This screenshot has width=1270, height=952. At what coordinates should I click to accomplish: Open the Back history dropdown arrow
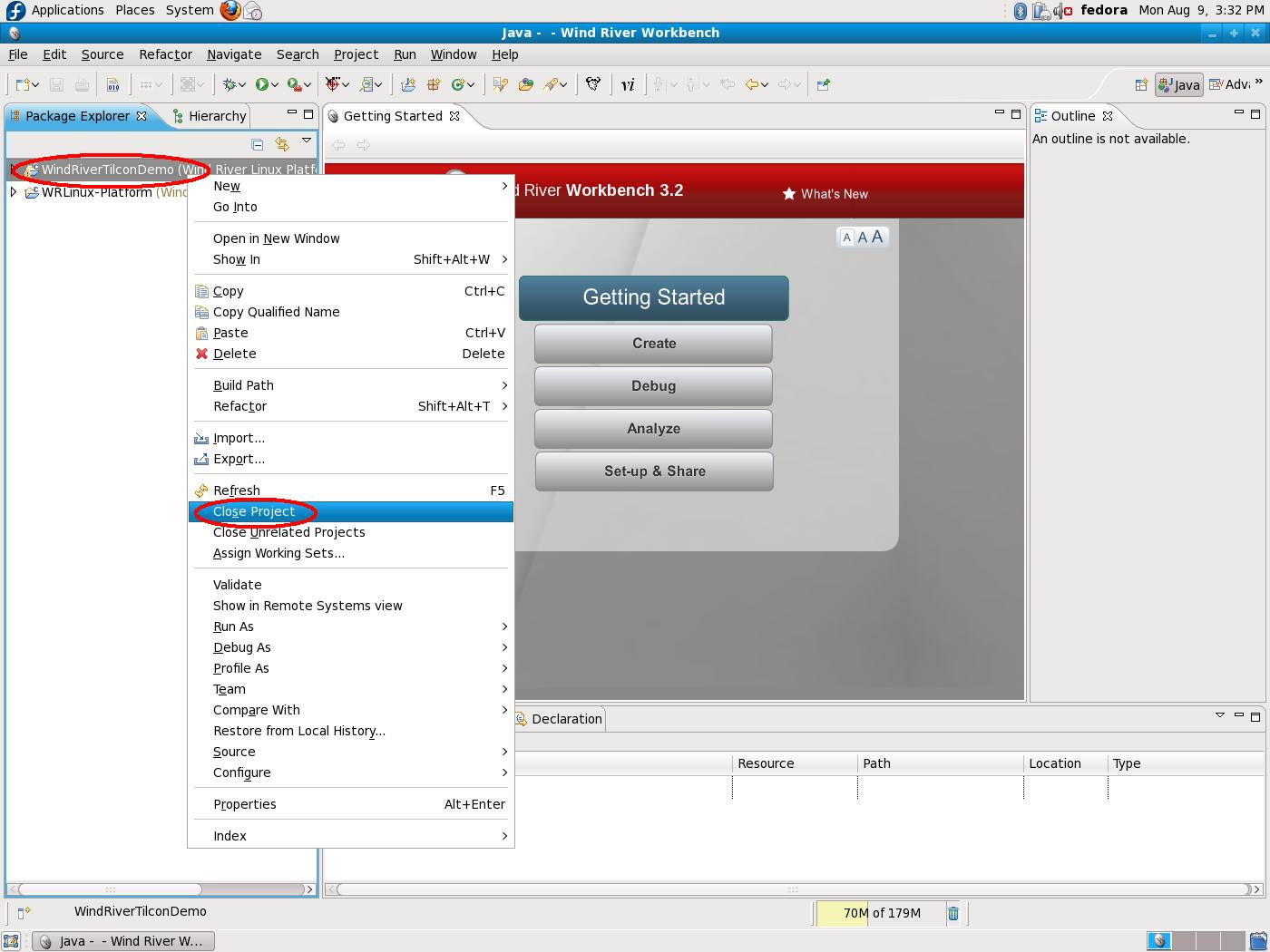tap(765, 85)
